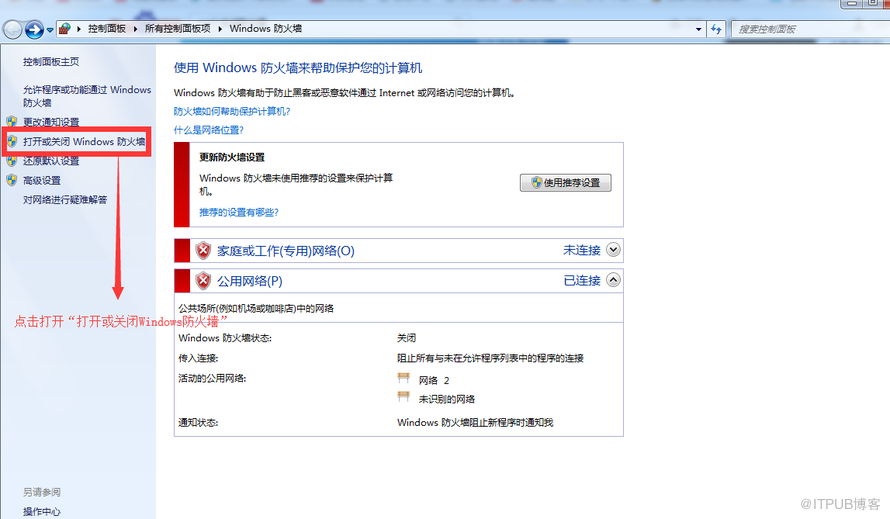Image resolution: width=890 pixels, height=519 pixels.
Task: Open 什么是网络位置? help link
Action: 208,130
